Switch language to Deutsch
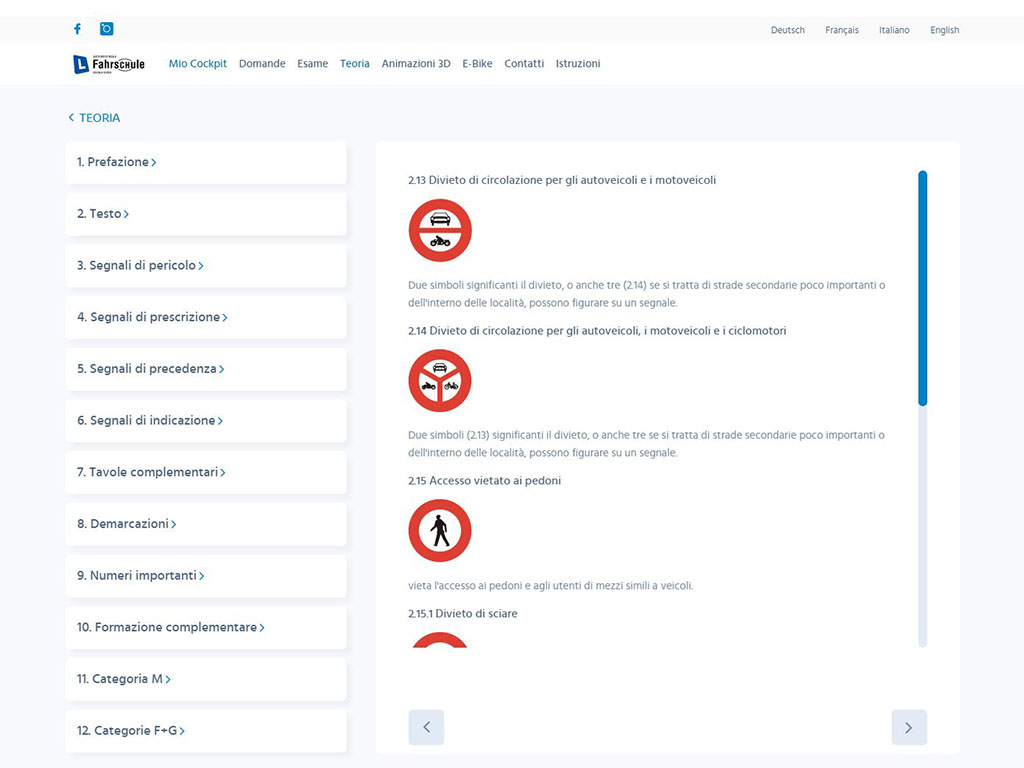 787,30
